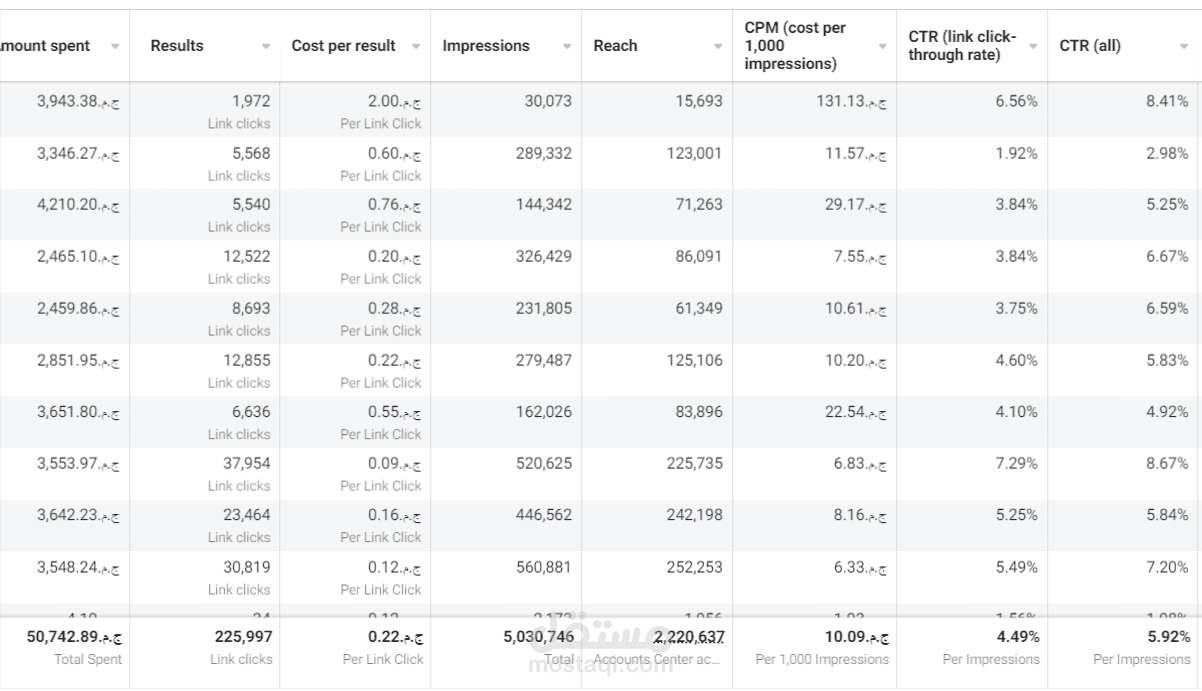Image resolution: width=1202 pixels, height=691 pixels.
Task: Click the CTR (all) column dropdown arrow
Action: 1184,46
